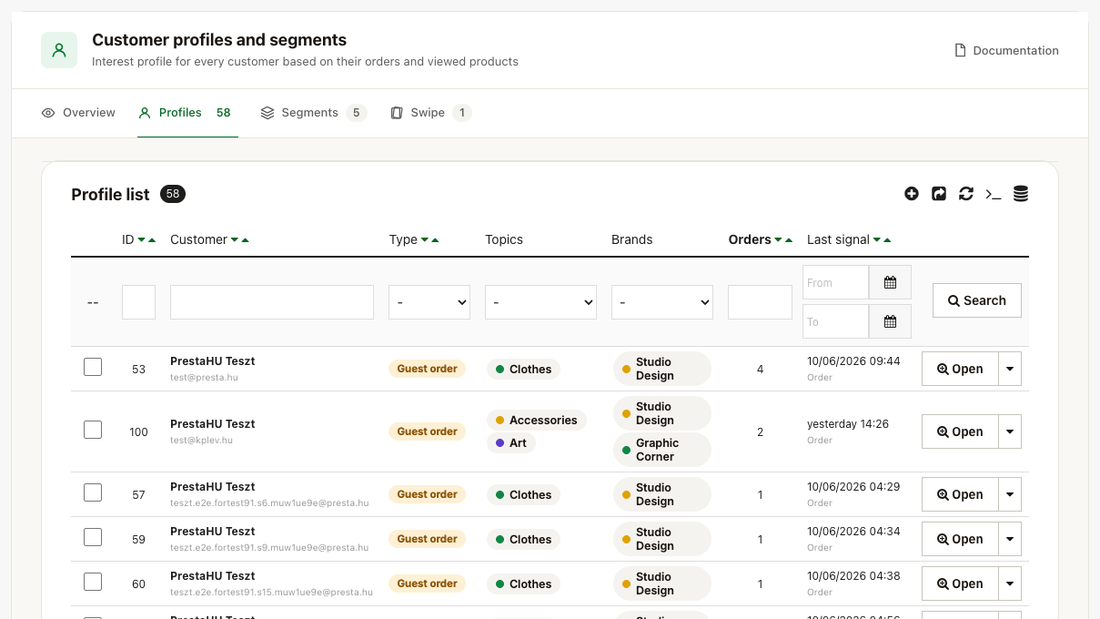Open the From date calendar picker

coord(890,282)
